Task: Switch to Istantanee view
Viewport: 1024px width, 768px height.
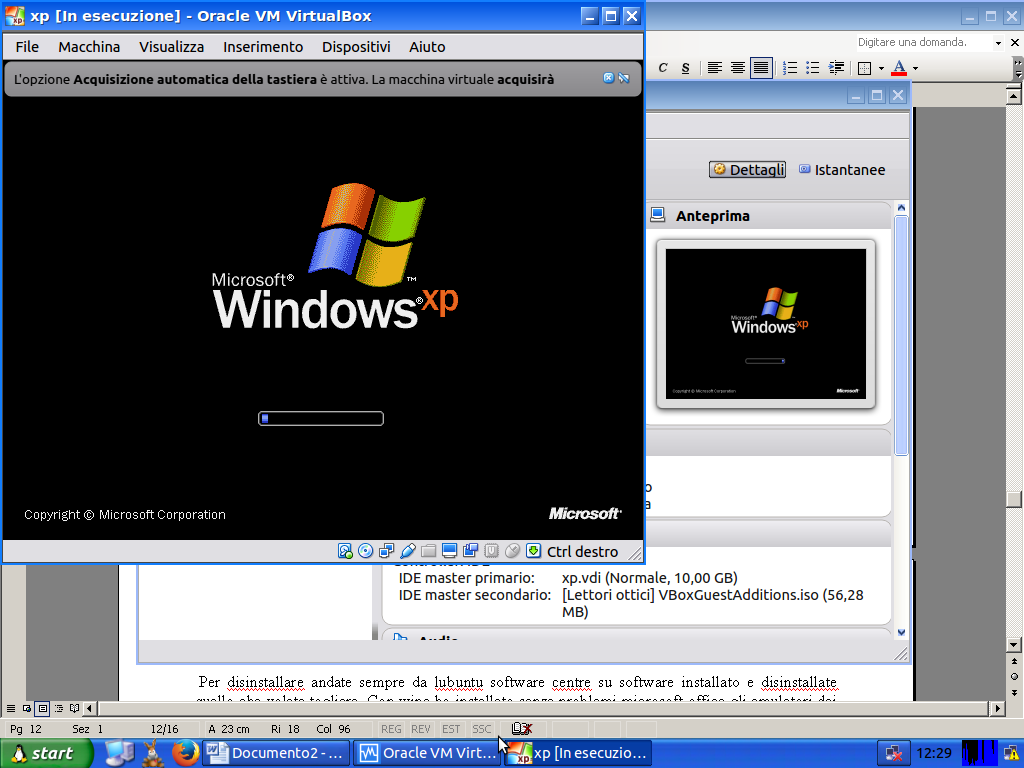Action: click(x=842, y=170)
